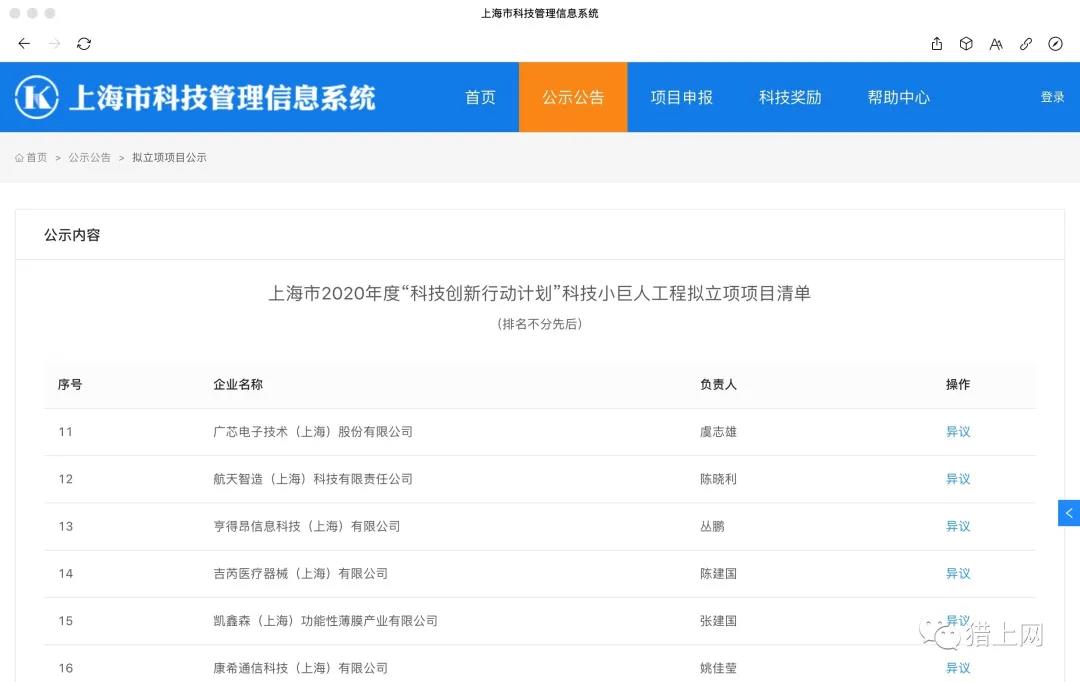Select the 公示公告 navigation tab

(x=573, y=97)
